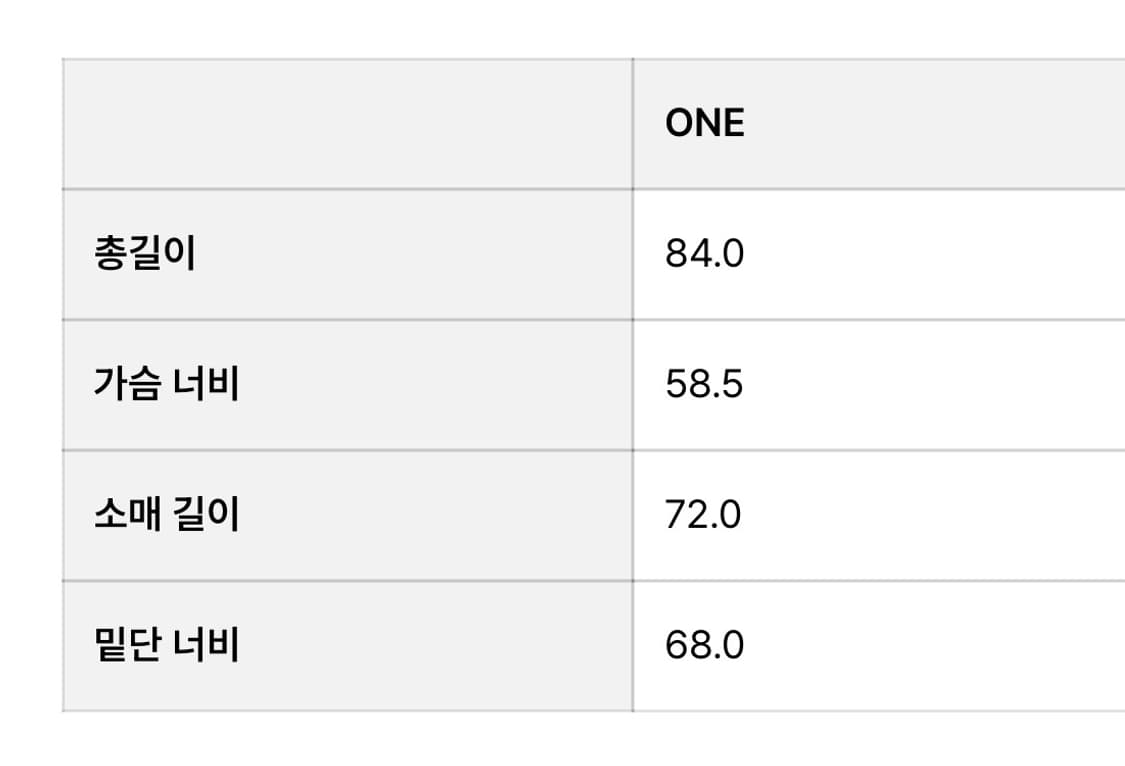Click the 58.5 chest width value
Screen dimensions: 1125x766
pos(704,385)
